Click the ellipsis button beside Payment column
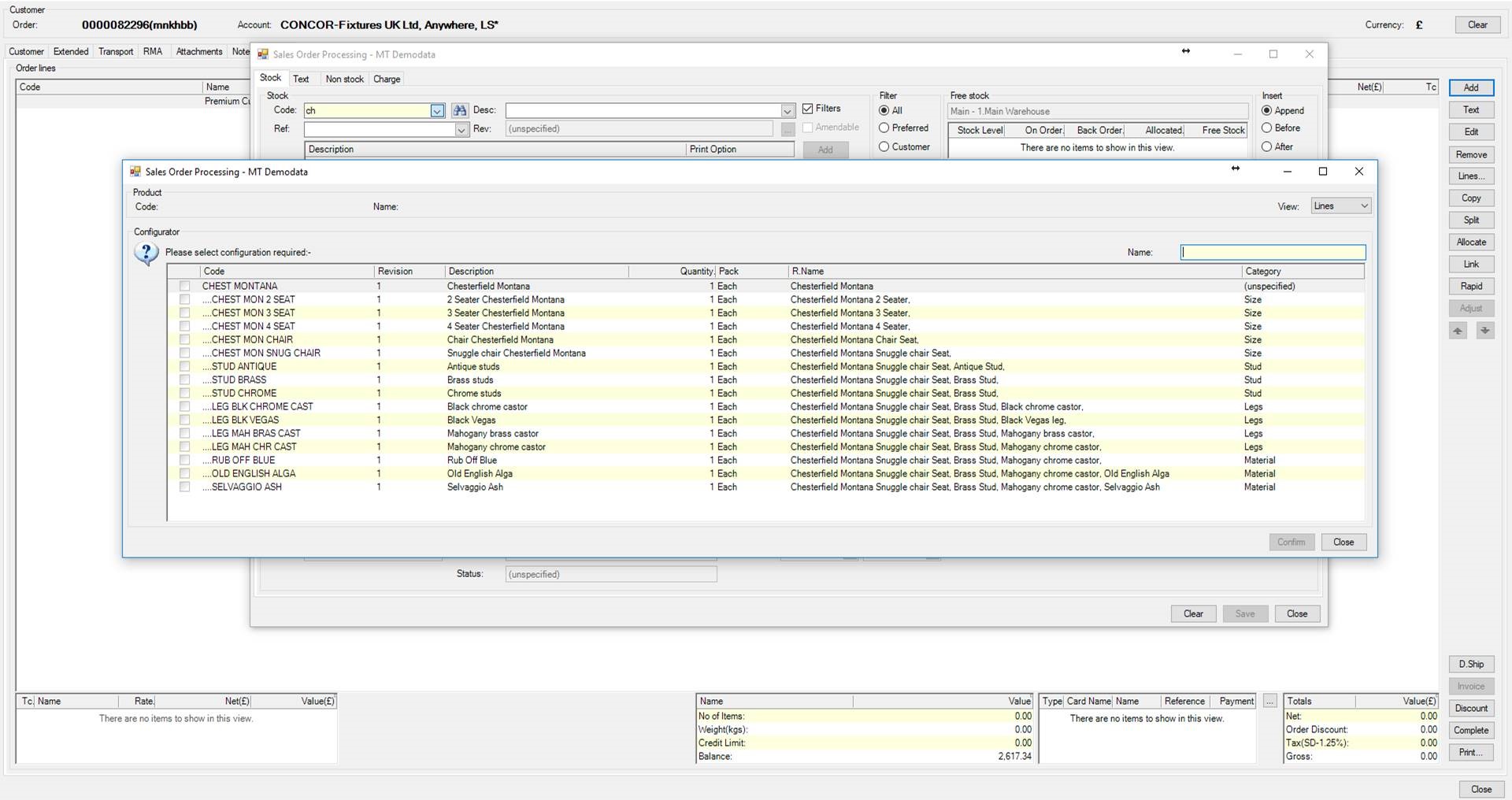The height and width of the screenshot is (800, 1512). [x=1269, y=701]
